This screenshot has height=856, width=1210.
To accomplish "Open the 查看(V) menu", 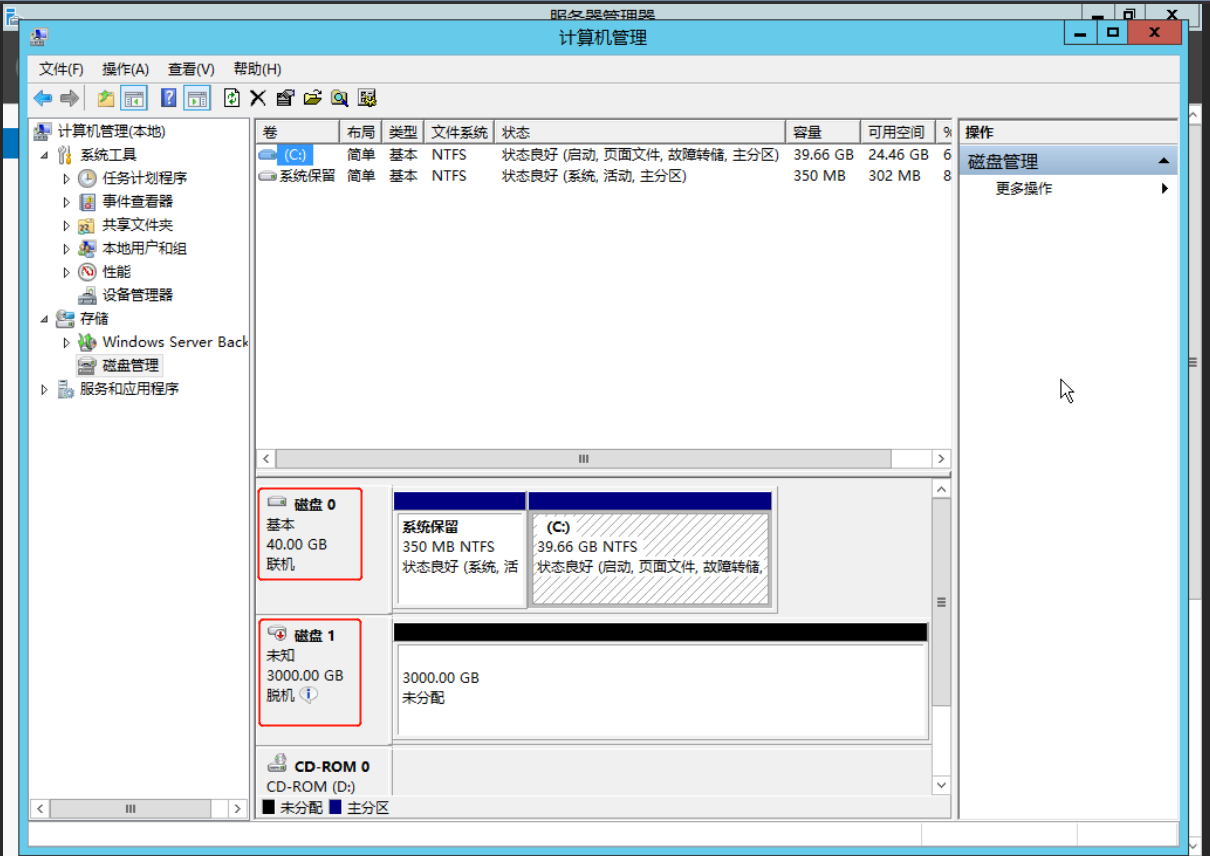I will pyautogui.click(x=191, y=69).
